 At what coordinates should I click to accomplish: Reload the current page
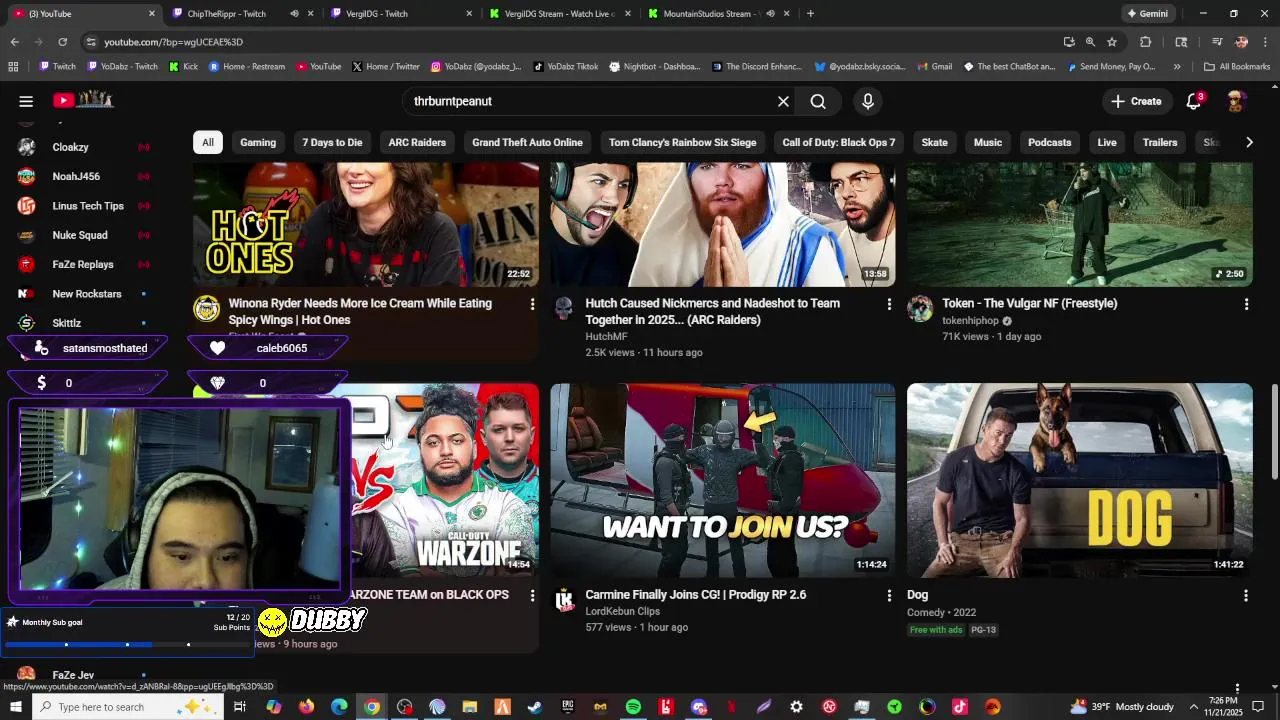[62, 42]
